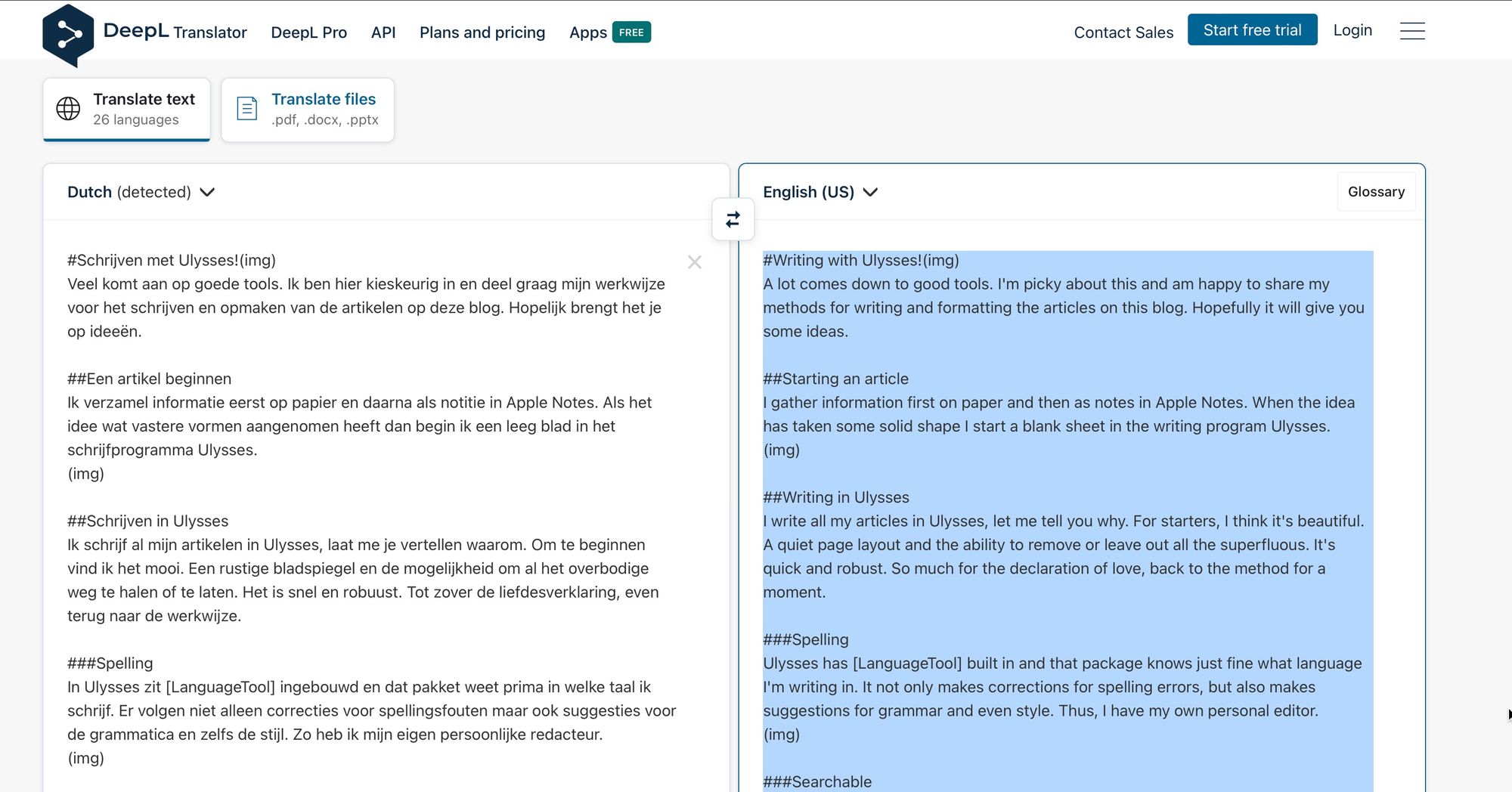Click the Contact Sales link
1512x792 pixels.
(1123, 32)
